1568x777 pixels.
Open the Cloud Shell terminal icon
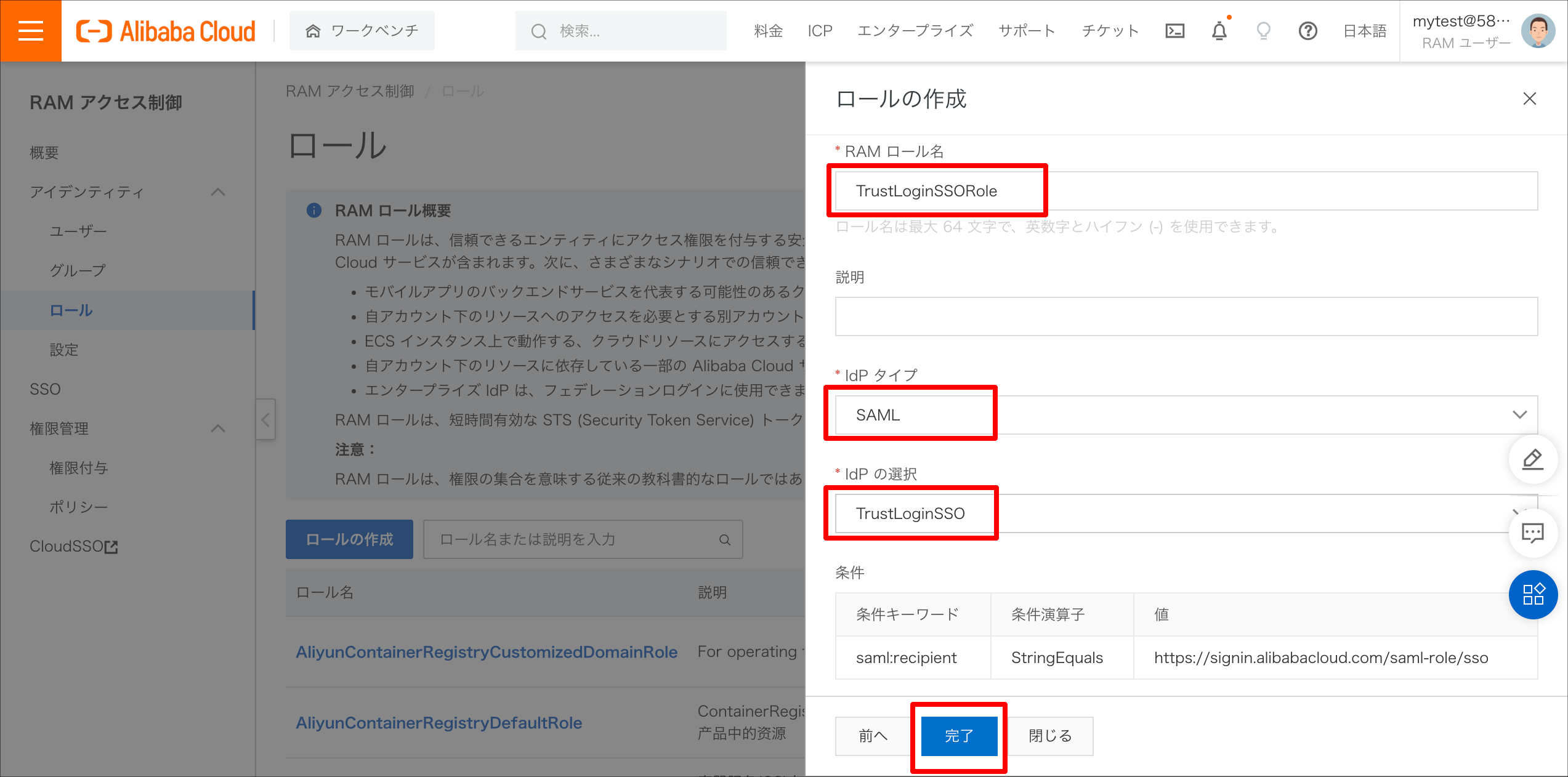(x=1174, y=30)
